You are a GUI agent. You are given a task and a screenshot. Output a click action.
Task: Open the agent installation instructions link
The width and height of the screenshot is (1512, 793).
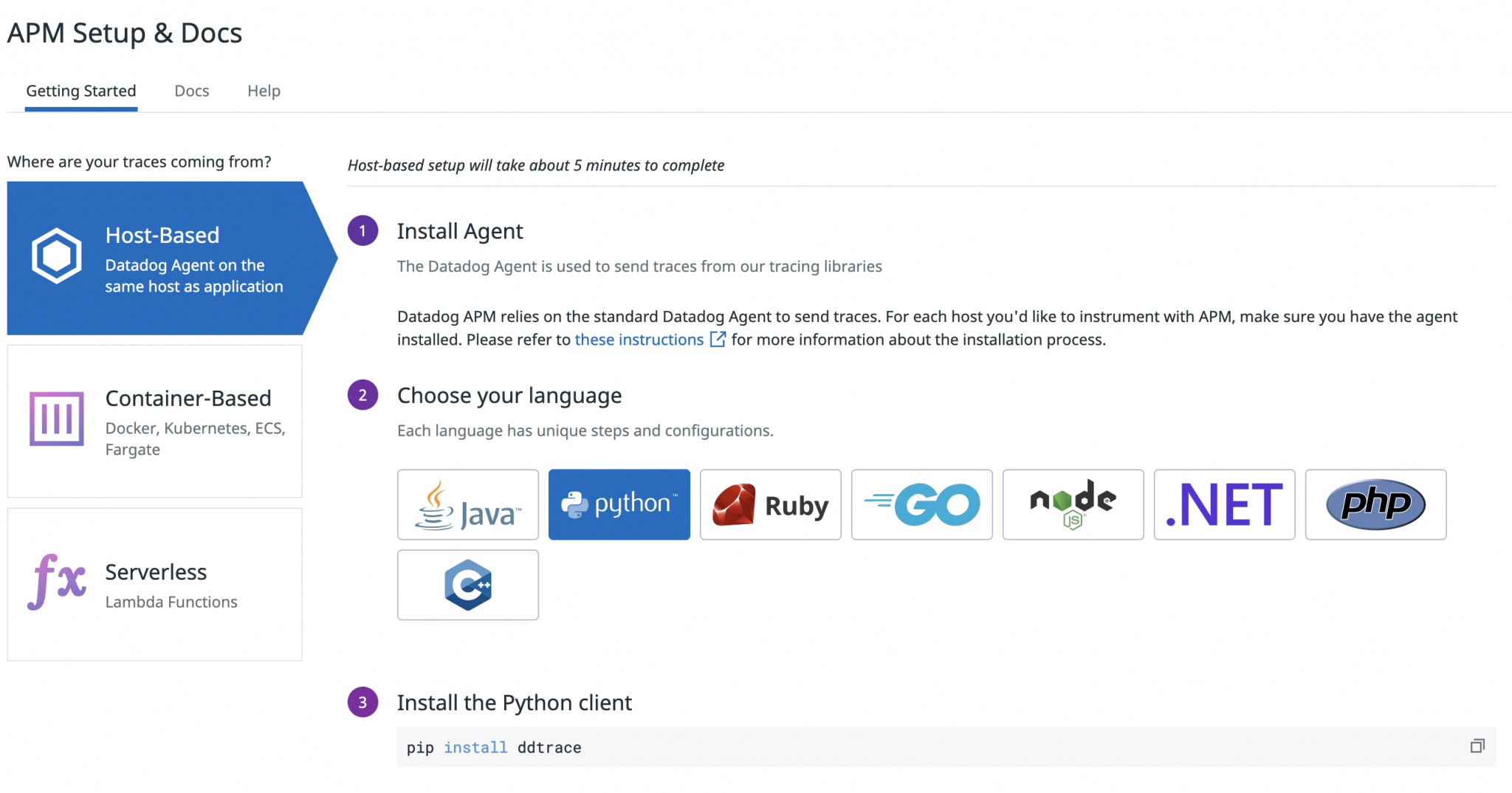639,339
